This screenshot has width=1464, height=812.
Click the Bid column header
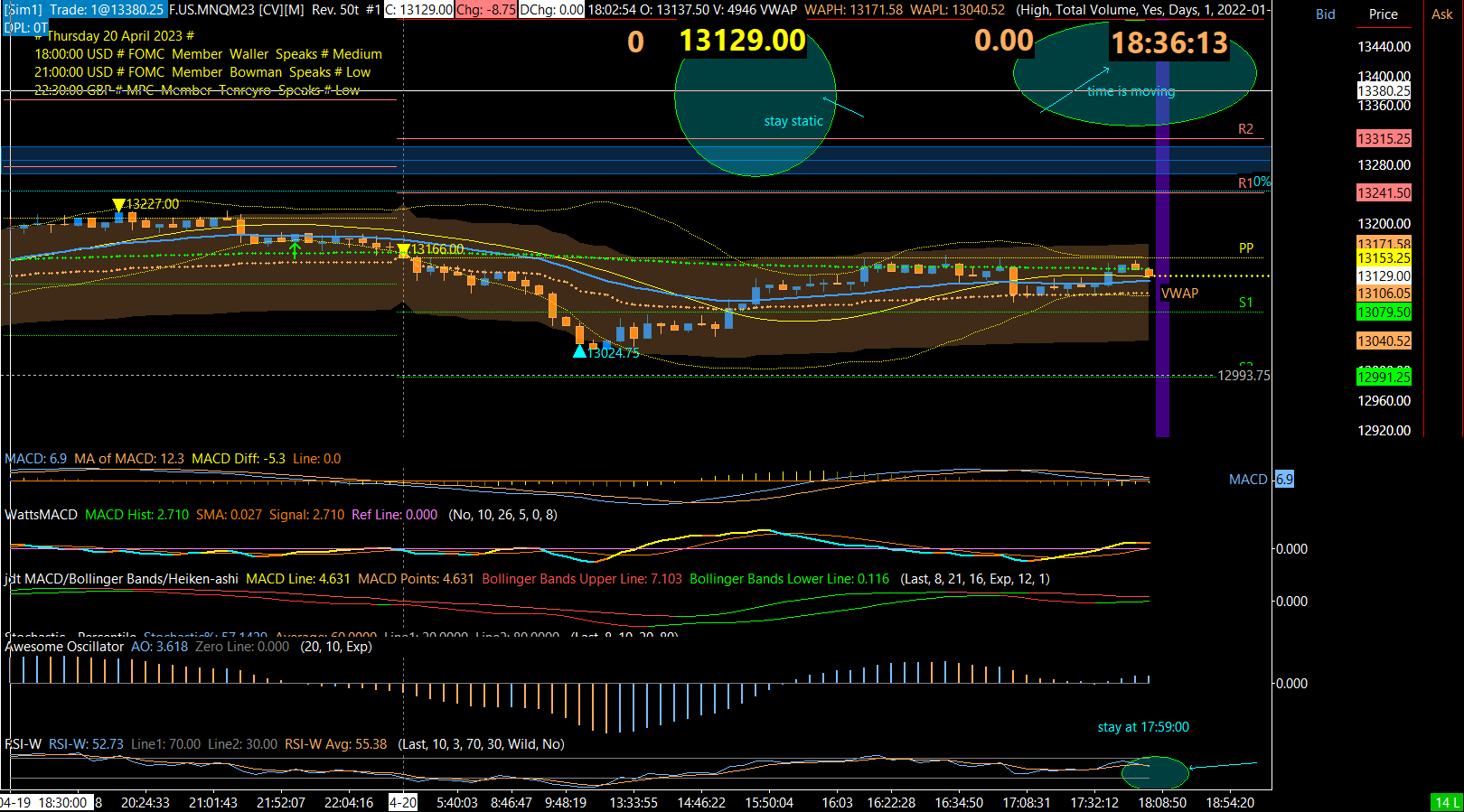[x=1325, y=14]
